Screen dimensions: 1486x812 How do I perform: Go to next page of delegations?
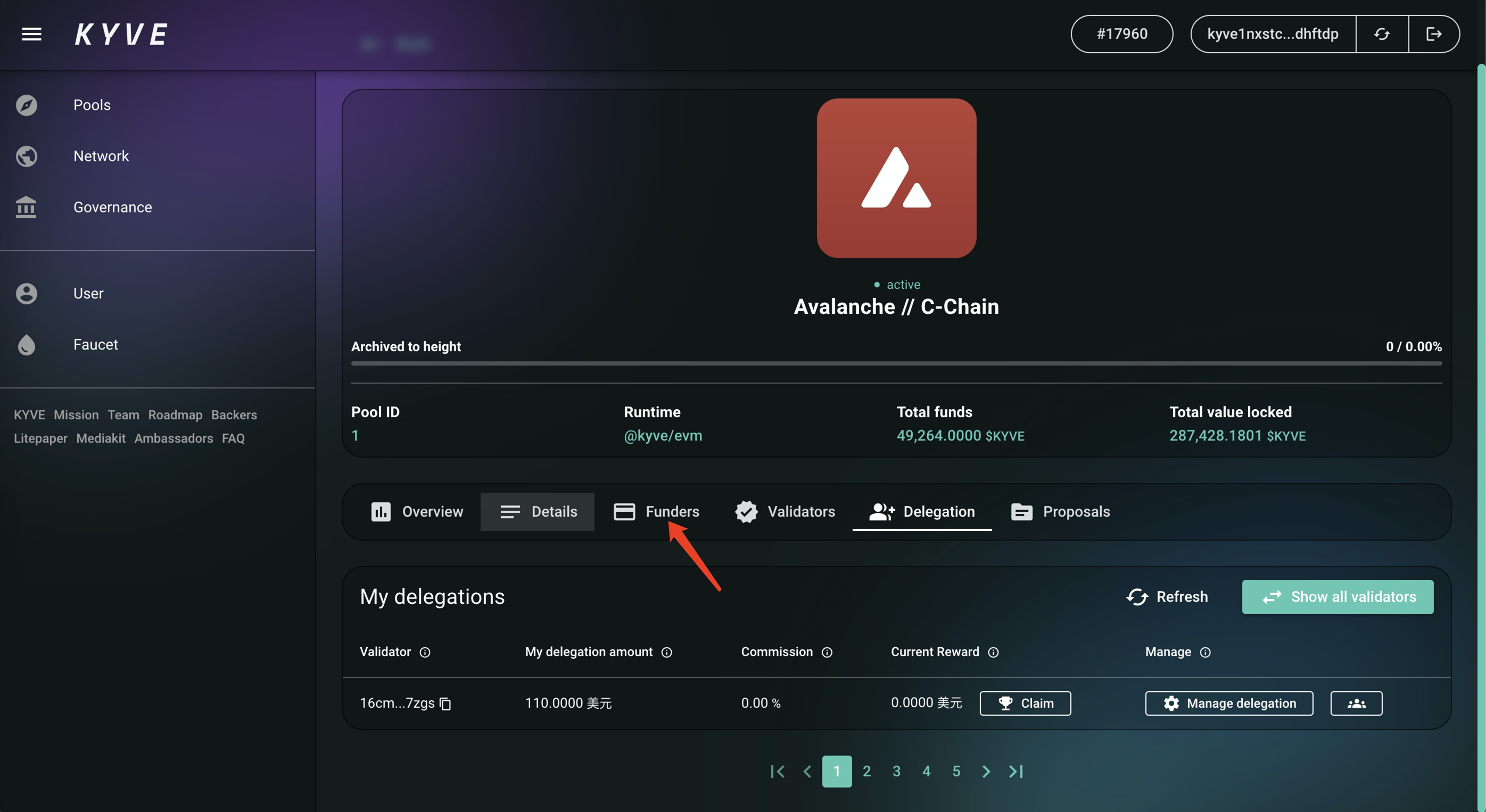click(986, 771)
